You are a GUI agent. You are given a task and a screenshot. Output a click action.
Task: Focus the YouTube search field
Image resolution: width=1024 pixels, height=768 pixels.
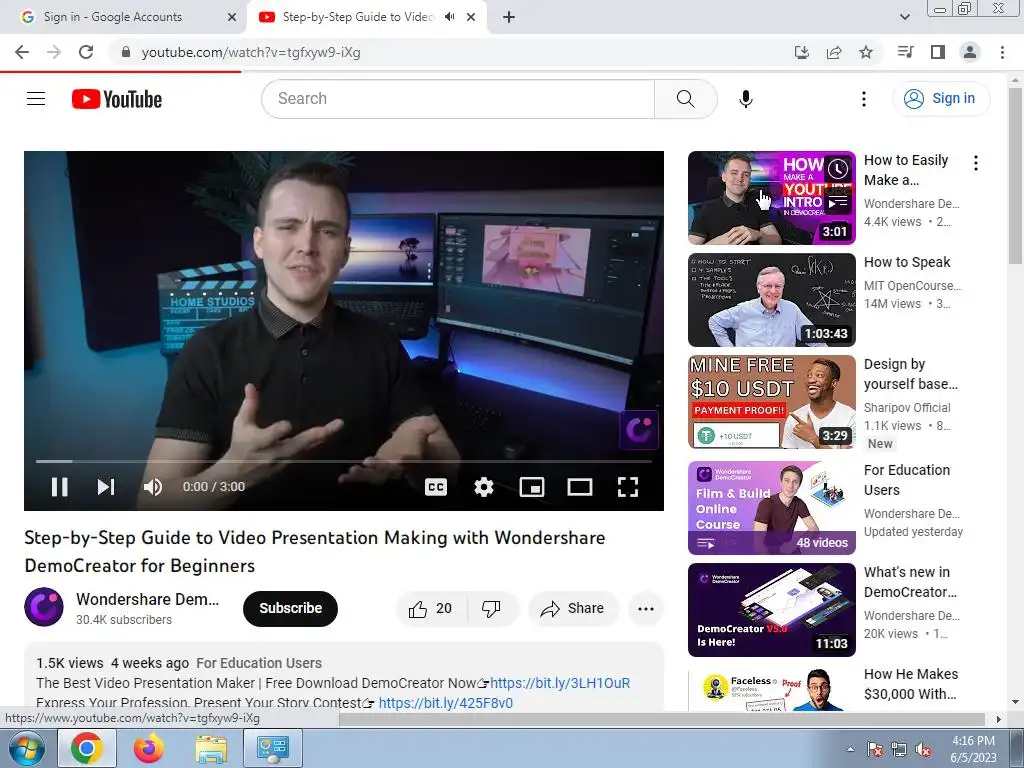click(458, 99)
